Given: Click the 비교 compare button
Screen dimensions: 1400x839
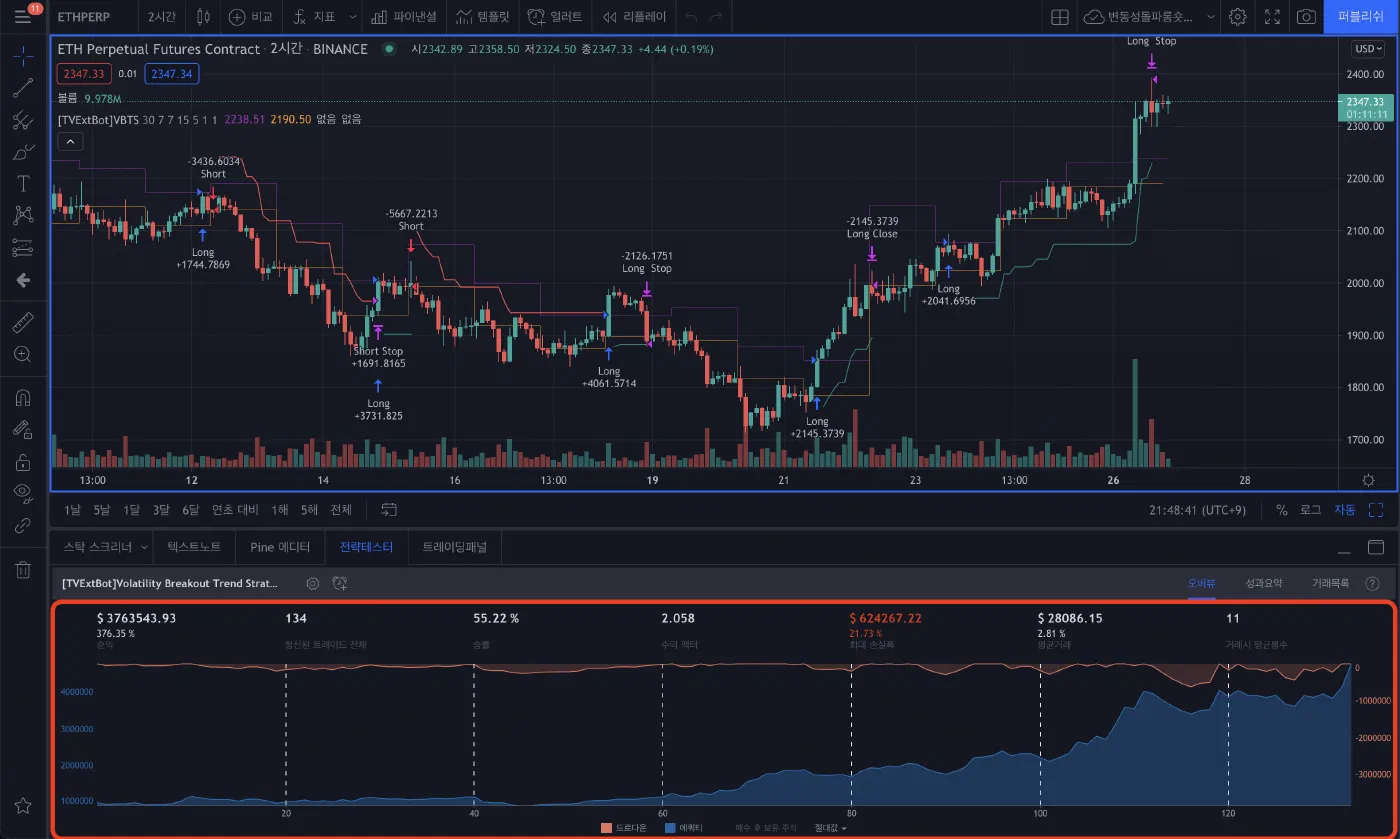Looking at the screenshot, I should 250,17.
